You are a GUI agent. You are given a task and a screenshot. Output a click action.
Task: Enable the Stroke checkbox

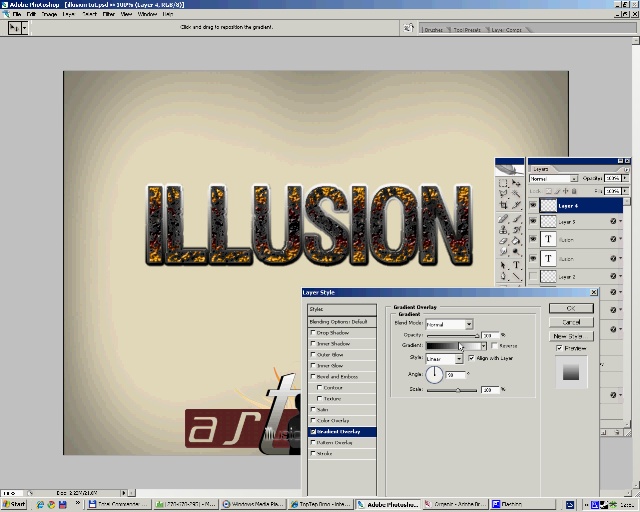(313, 453)
